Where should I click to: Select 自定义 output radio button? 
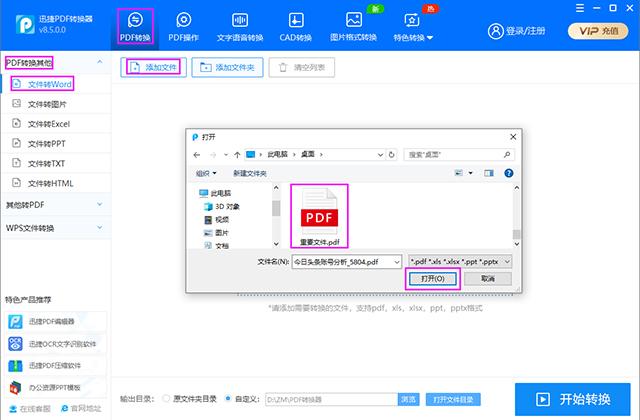tap(228, 399)
